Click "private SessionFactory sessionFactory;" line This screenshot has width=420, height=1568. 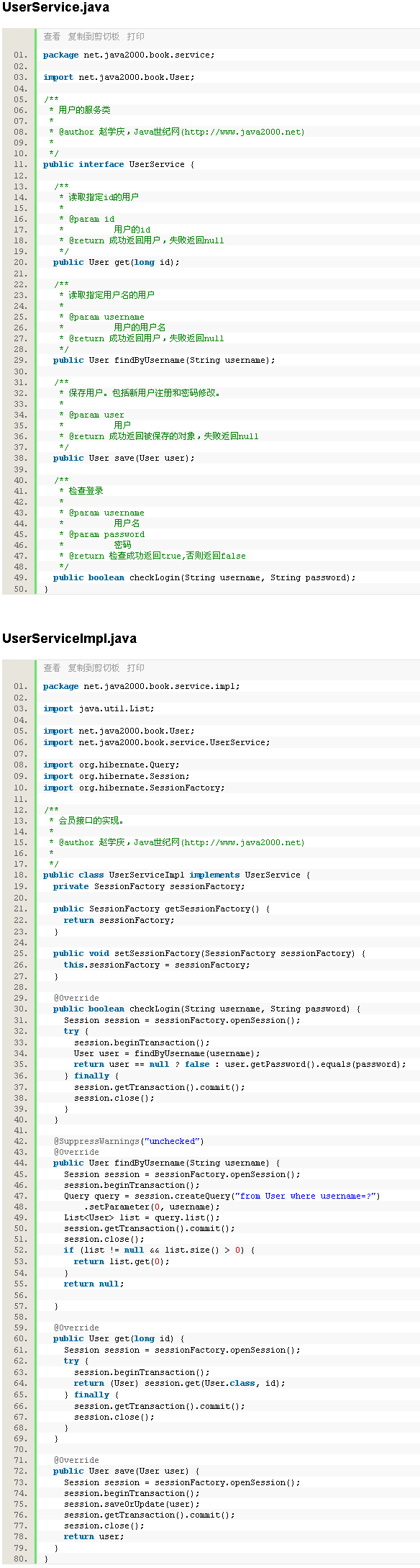click(x=149, y=886)
